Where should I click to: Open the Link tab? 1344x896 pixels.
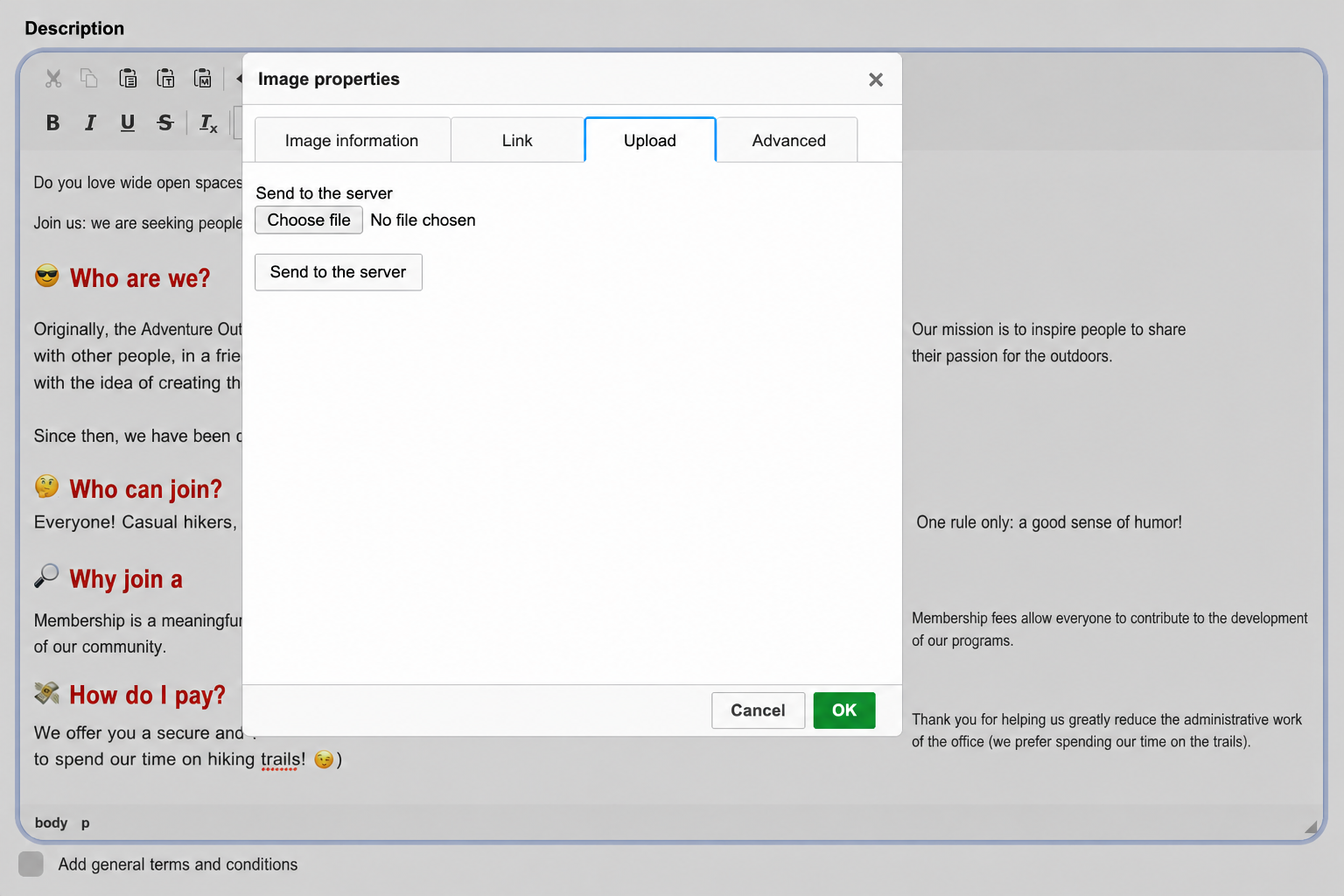(x=517, y=140)
